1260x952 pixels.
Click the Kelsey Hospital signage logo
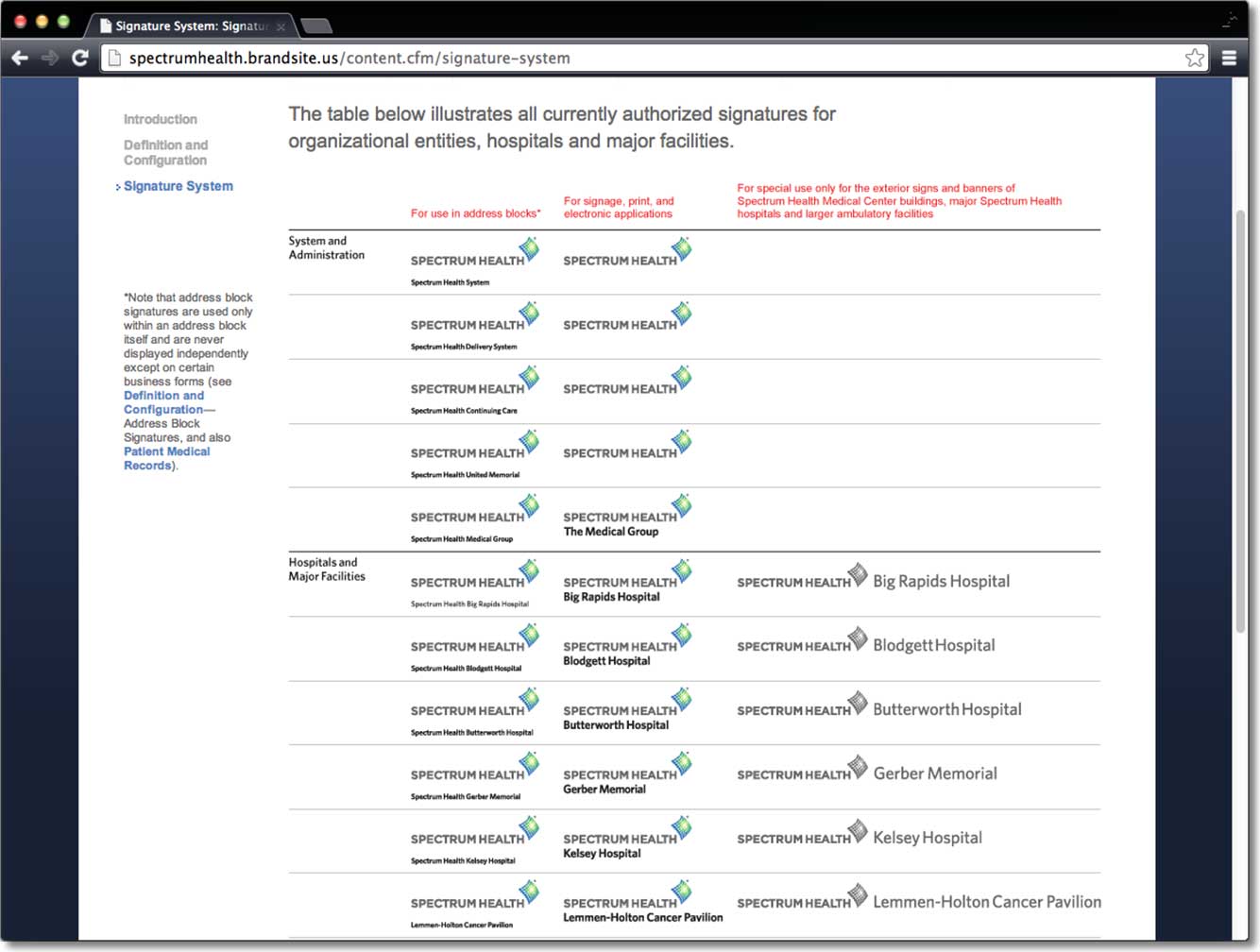point(628,839)
